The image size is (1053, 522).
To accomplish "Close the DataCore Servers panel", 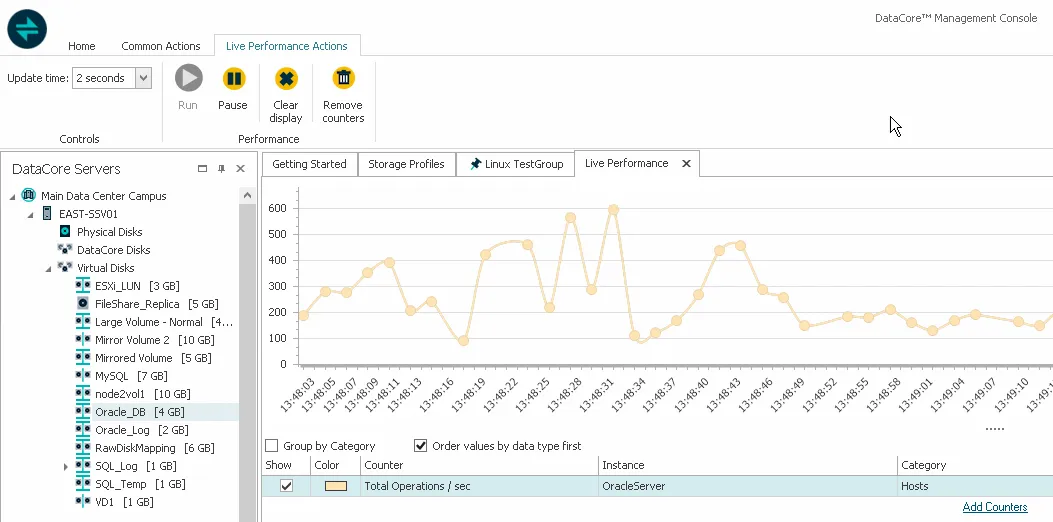I will (240, 169).
